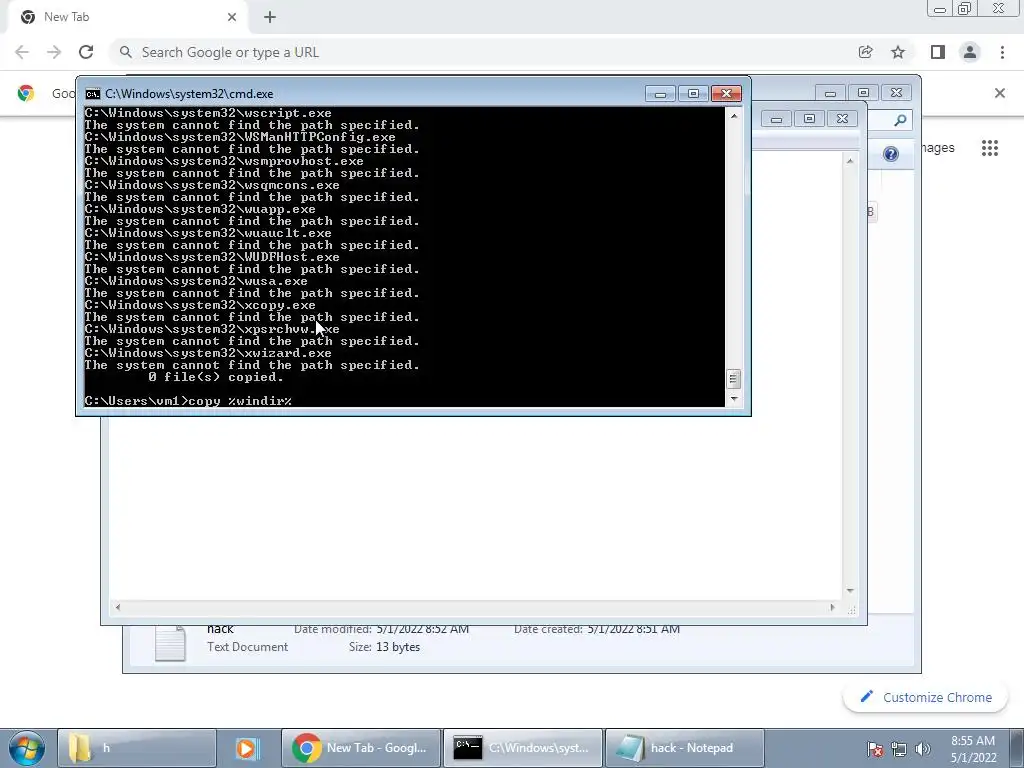This screenshot has height=768, width=1024.
Task: Share this page from the address bar
Action: [865, 52]
